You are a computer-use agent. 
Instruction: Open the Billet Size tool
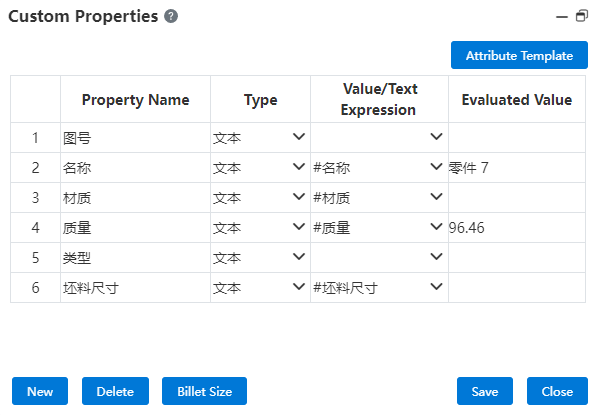pos(204,391)
